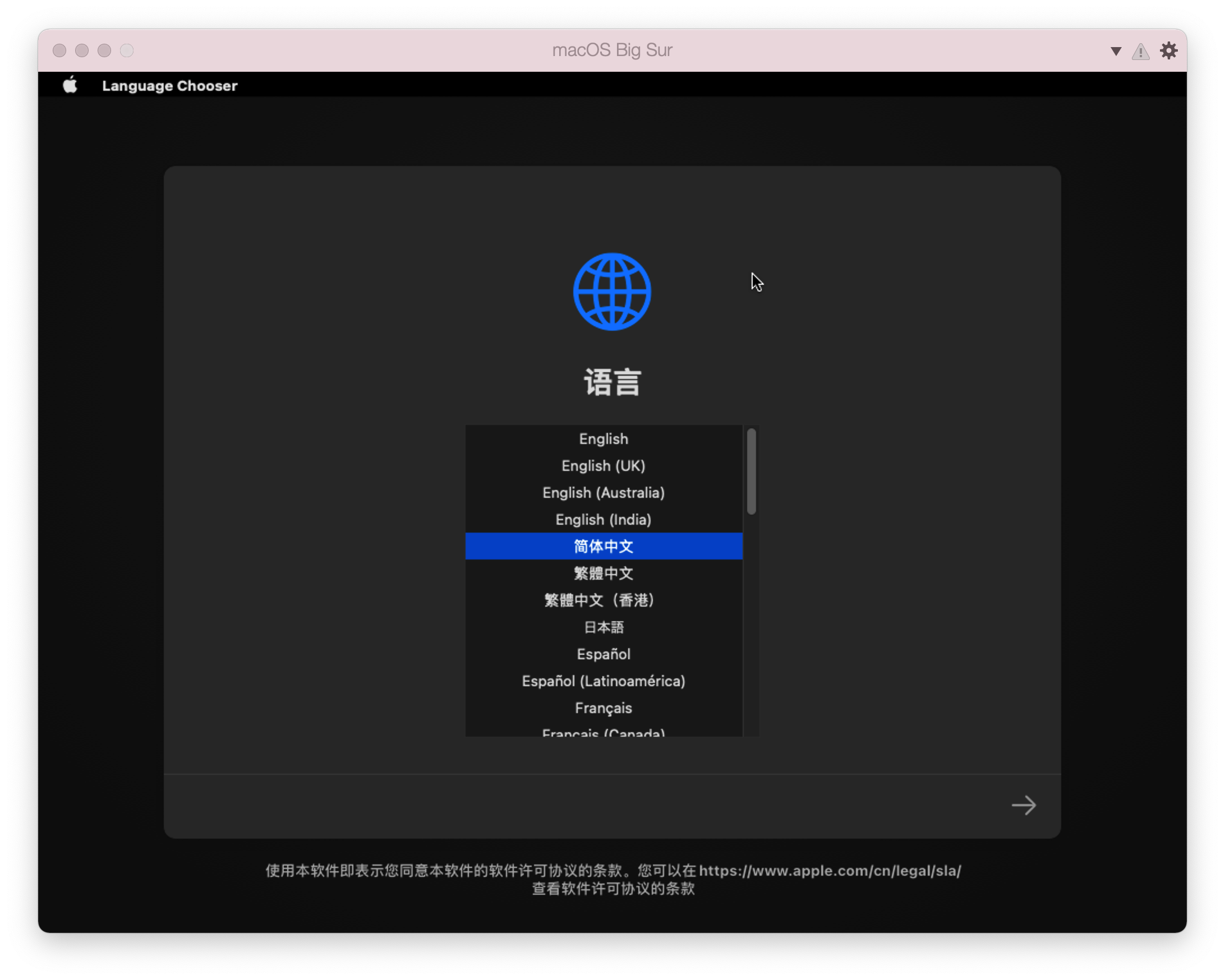Select English (Australia) language
Screen dimensions: 1225x980
(x=604, y=493)
